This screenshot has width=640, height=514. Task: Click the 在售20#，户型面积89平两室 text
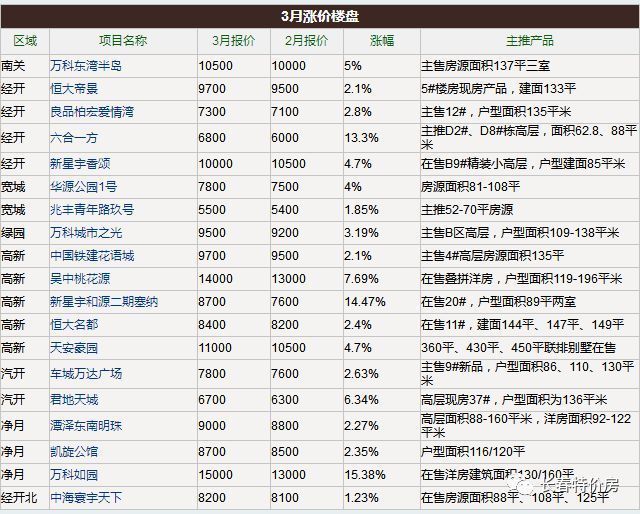[498, 302]
